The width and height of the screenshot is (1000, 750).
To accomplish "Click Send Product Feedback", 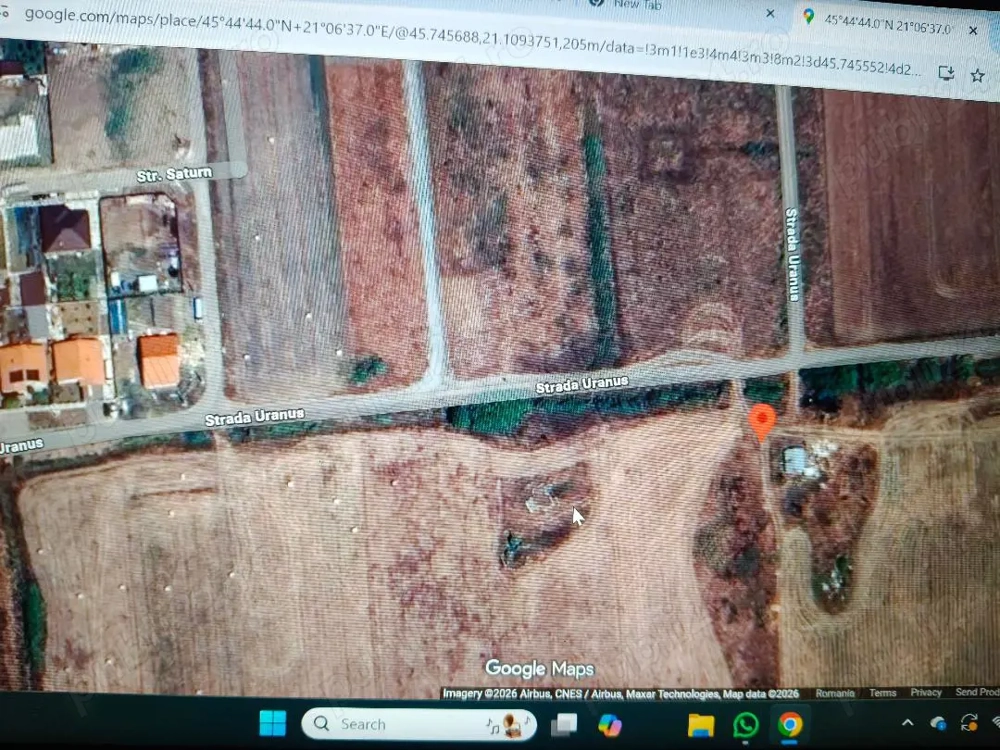I will click(x=977, y=692).
